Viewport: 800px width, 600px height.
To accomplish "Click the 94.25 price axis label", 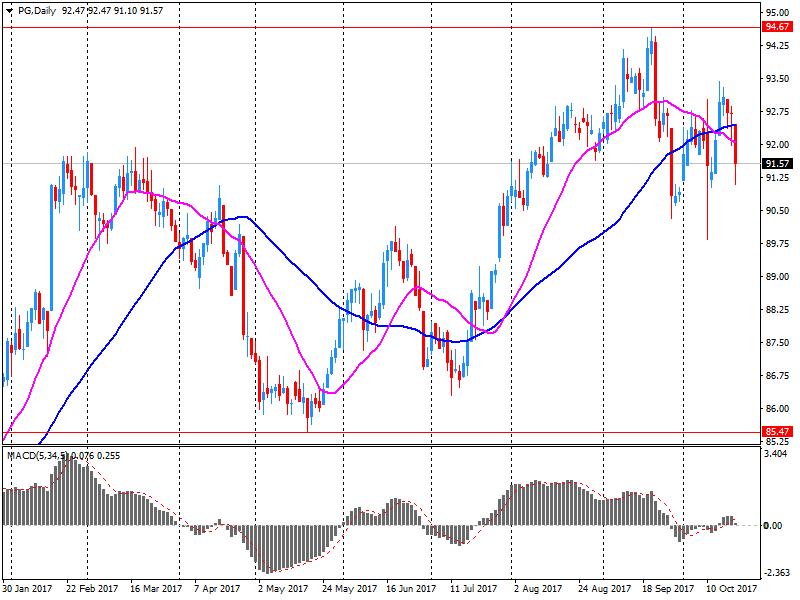I will [x=777, y=46].
